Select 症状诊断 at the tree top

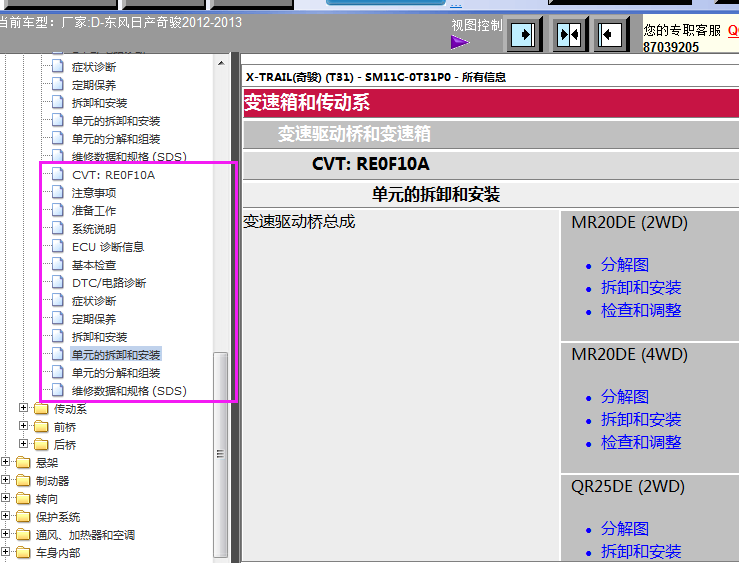pyautogui.click(x=94, y=67)
